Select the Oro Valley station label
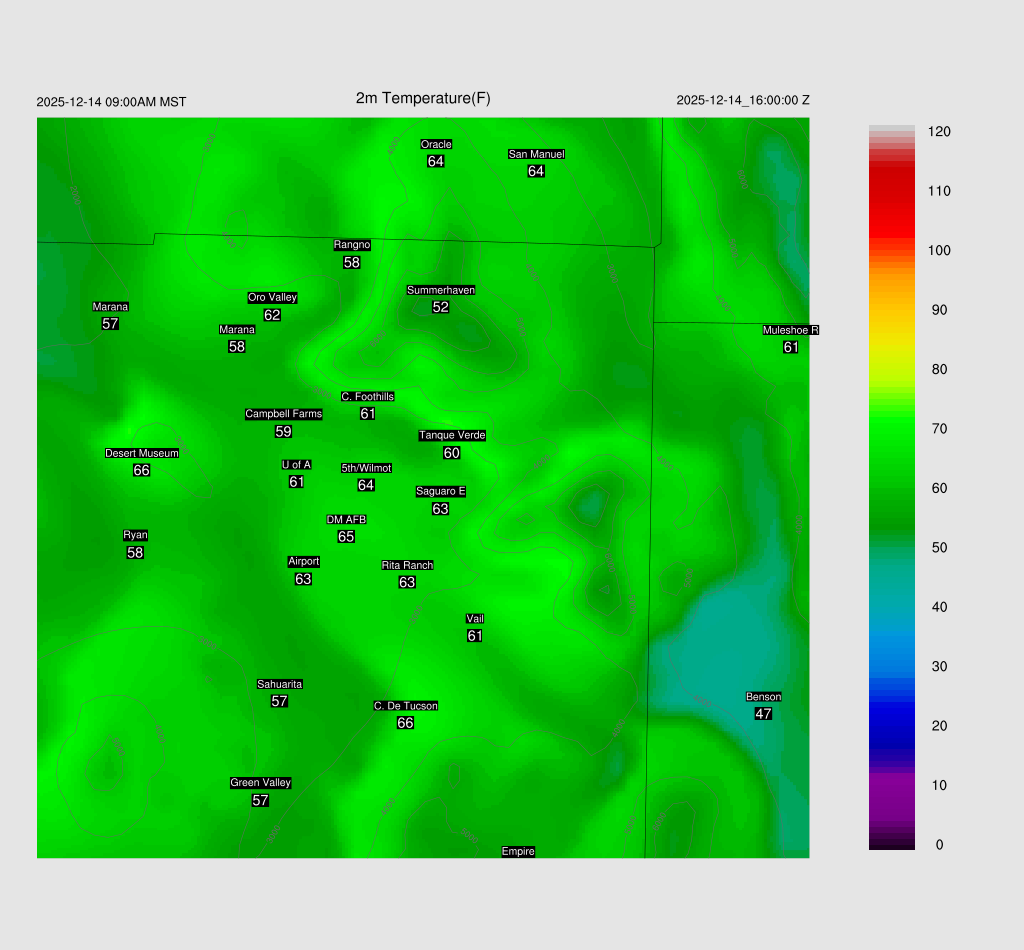Screen dimensions: 1024x950 (272, 298)
